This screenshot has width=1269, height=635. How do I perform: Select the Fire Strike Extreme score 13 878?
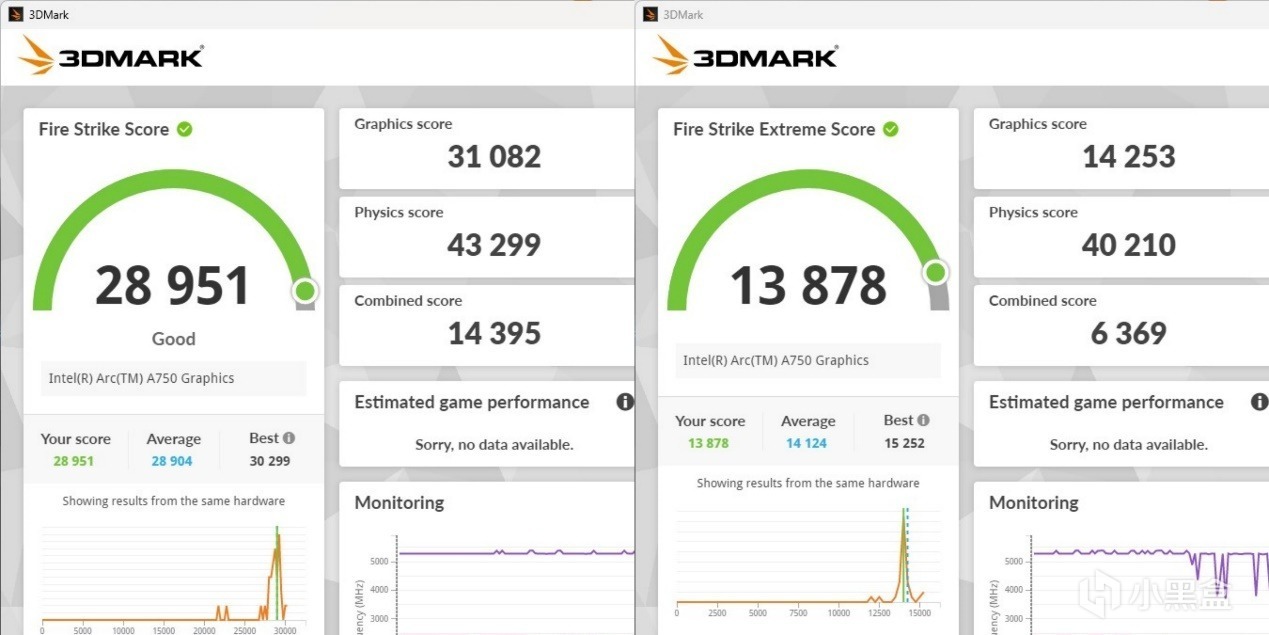[808, 286]
